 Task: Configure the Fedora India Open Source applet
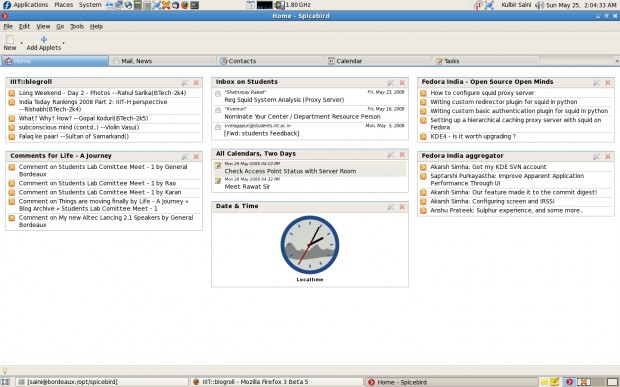coord(596,83)
